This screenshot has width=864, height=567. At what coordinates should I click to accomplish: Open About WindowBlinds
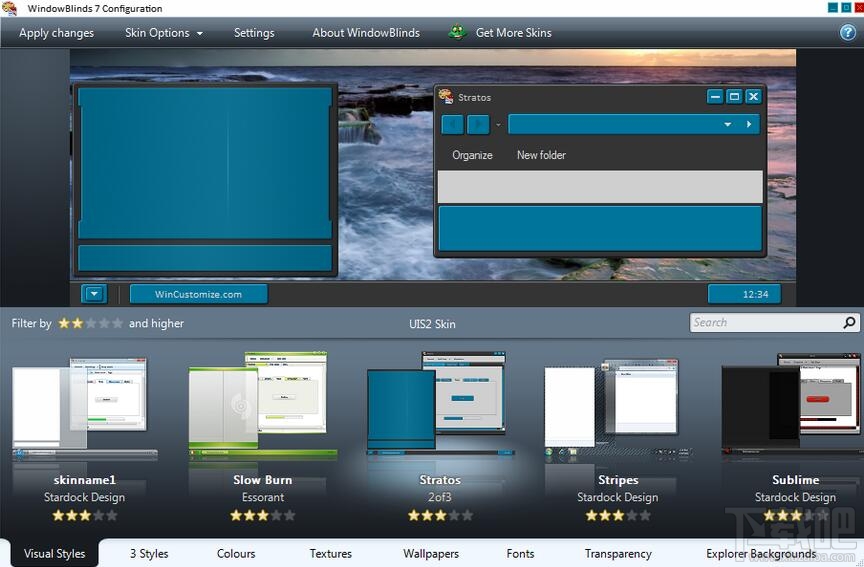[366, 33]
